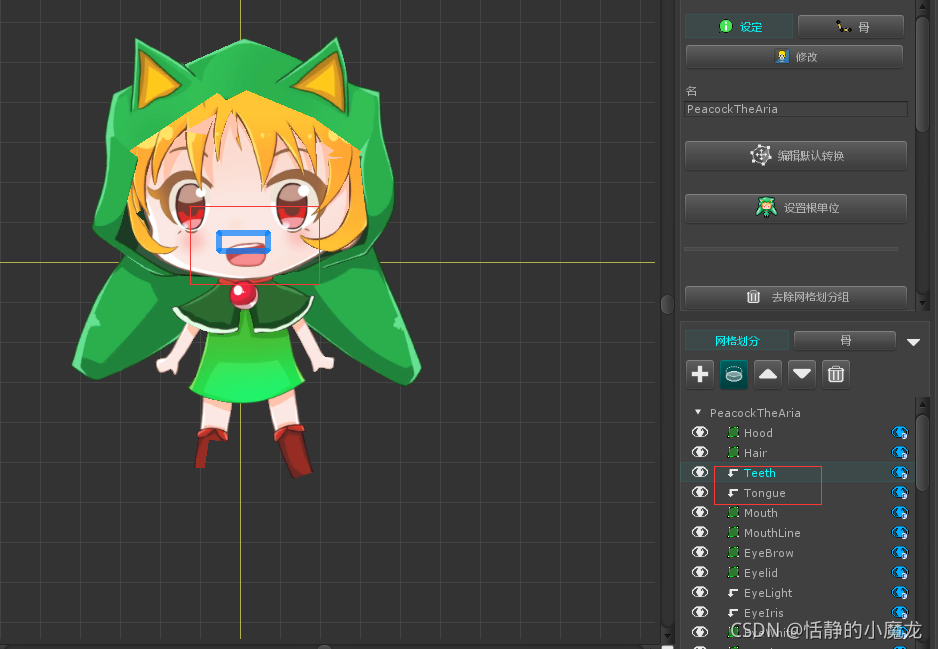Click the green mesh icon beside Mouth
Image resolution: width=938 pixels, height=649 pixels.
point(733,513)
